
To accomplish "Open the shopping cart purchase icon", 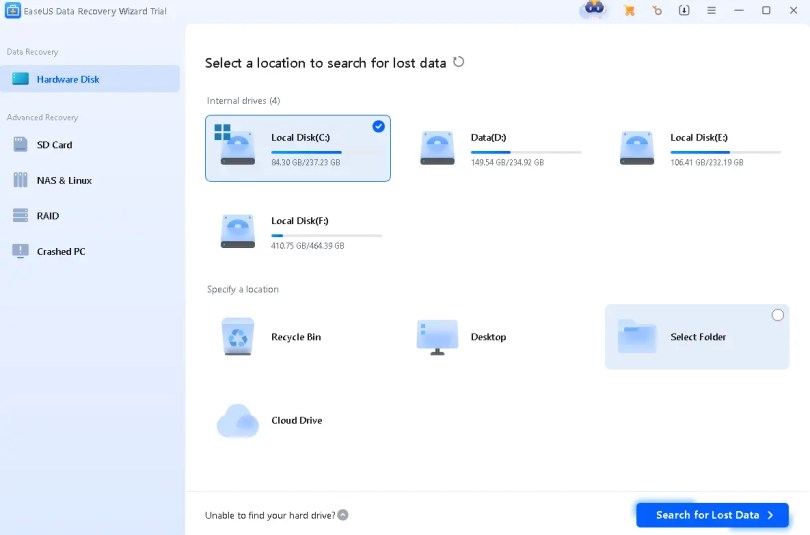I will 629,10.
